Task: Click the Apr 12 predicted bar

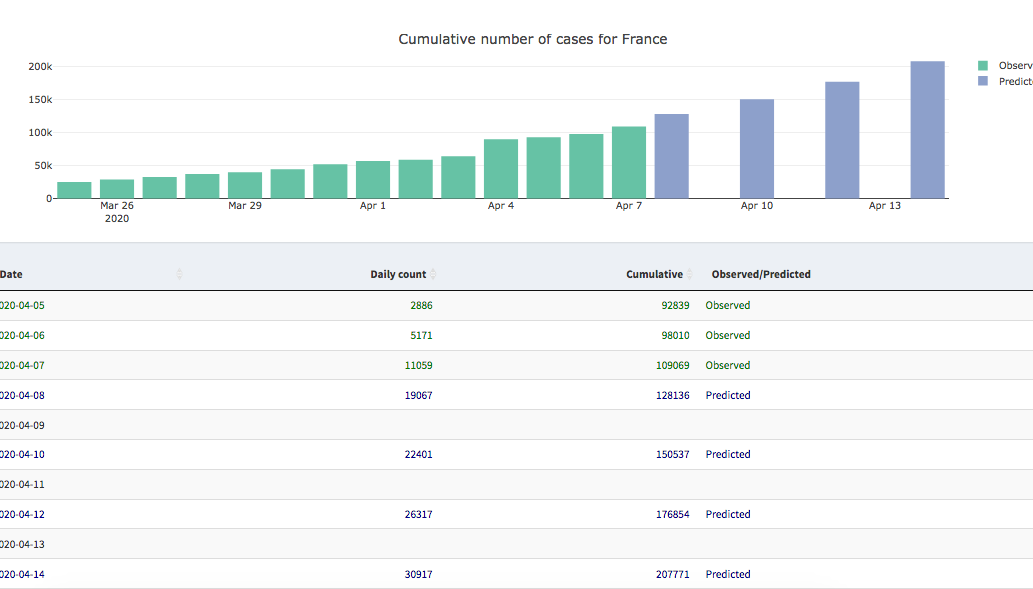Action: [x=842, y=140]
